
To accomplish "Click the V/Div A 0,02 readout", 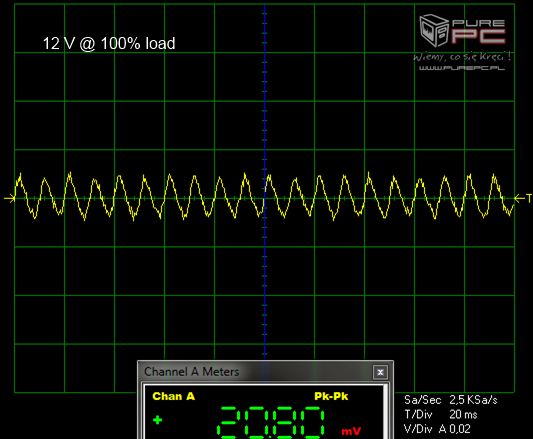I will [x=437, y=429].
